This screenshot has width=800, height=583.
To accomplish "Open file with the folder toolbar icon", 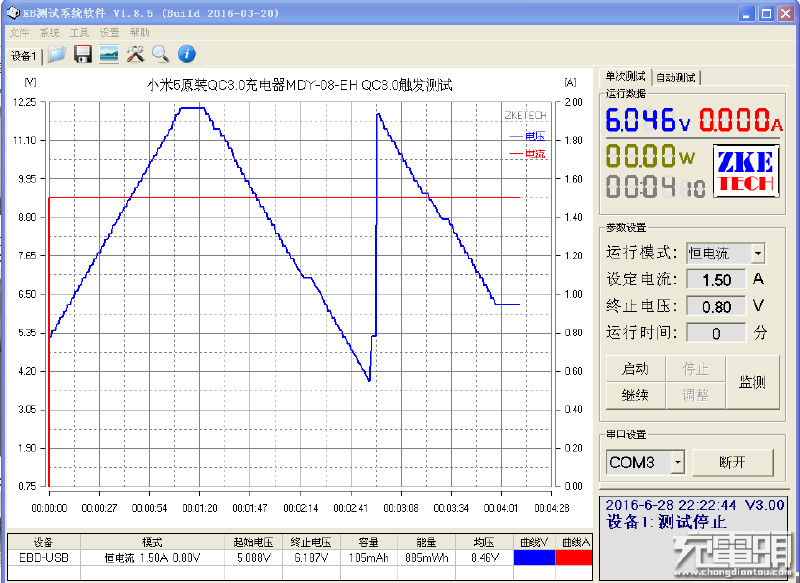I will coord(57,54).
